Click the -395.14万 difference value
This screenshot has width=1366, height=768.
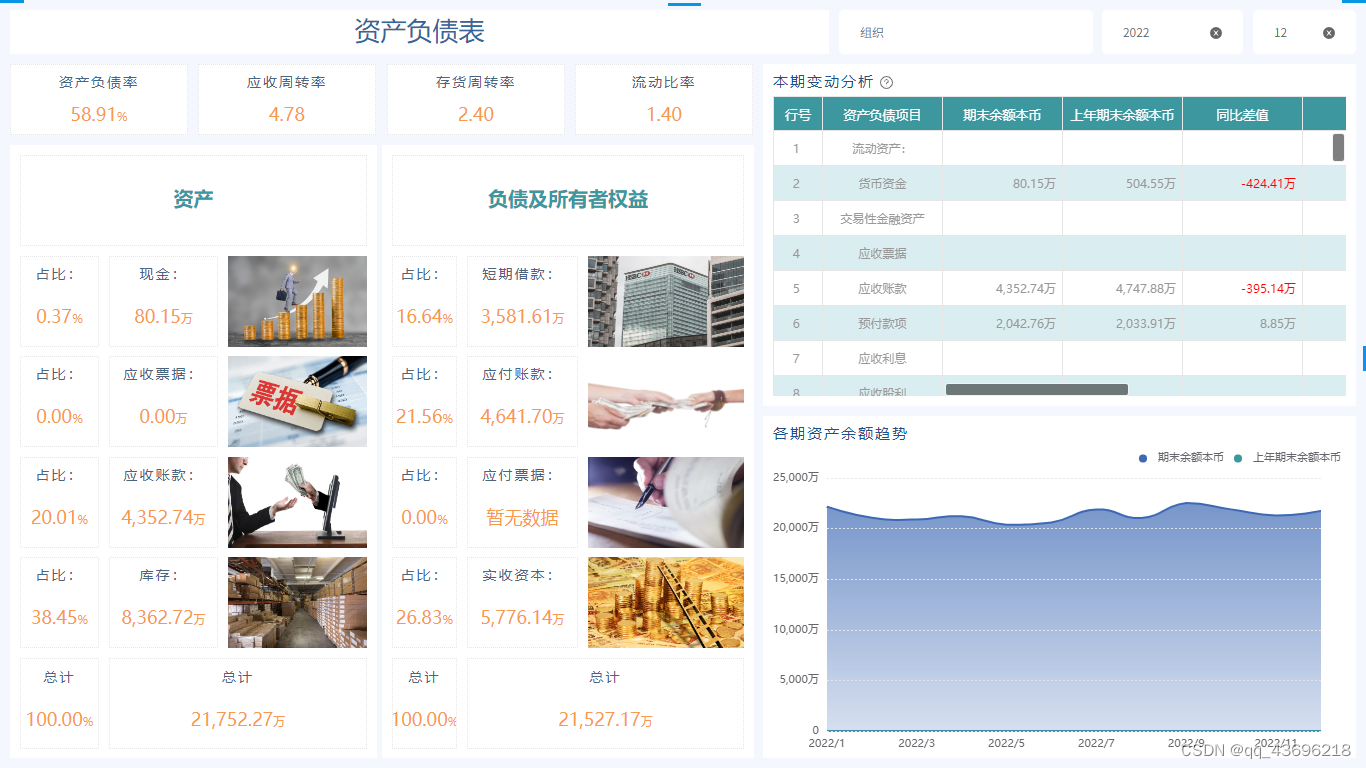coord(1268,288)
